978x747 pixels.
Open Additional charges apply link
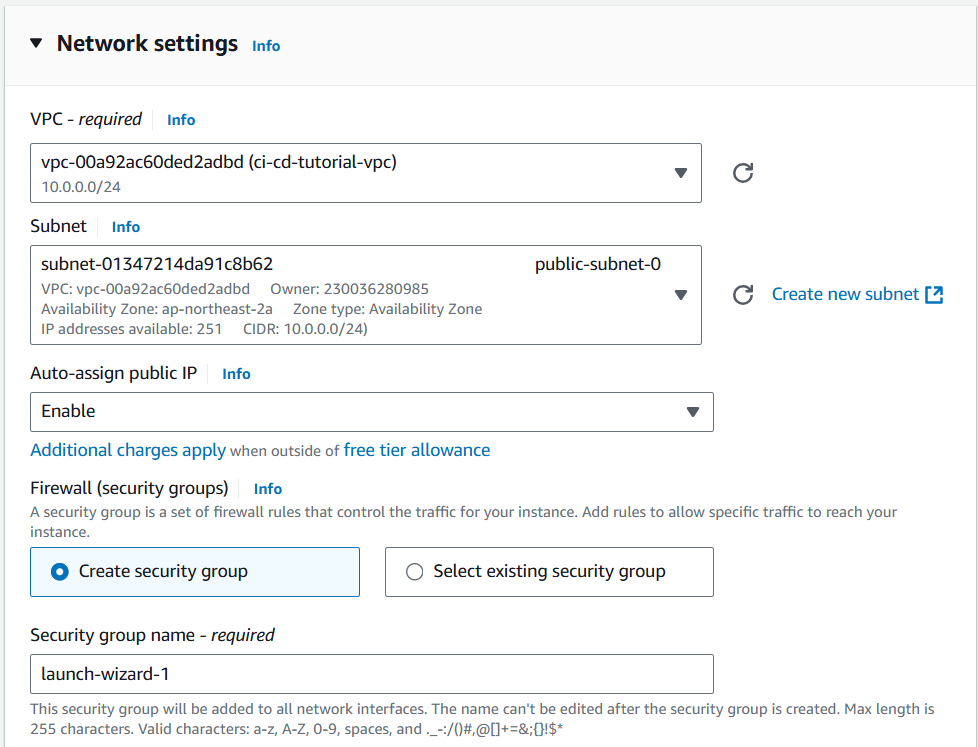pyautogui.click(x=128, y=450)
